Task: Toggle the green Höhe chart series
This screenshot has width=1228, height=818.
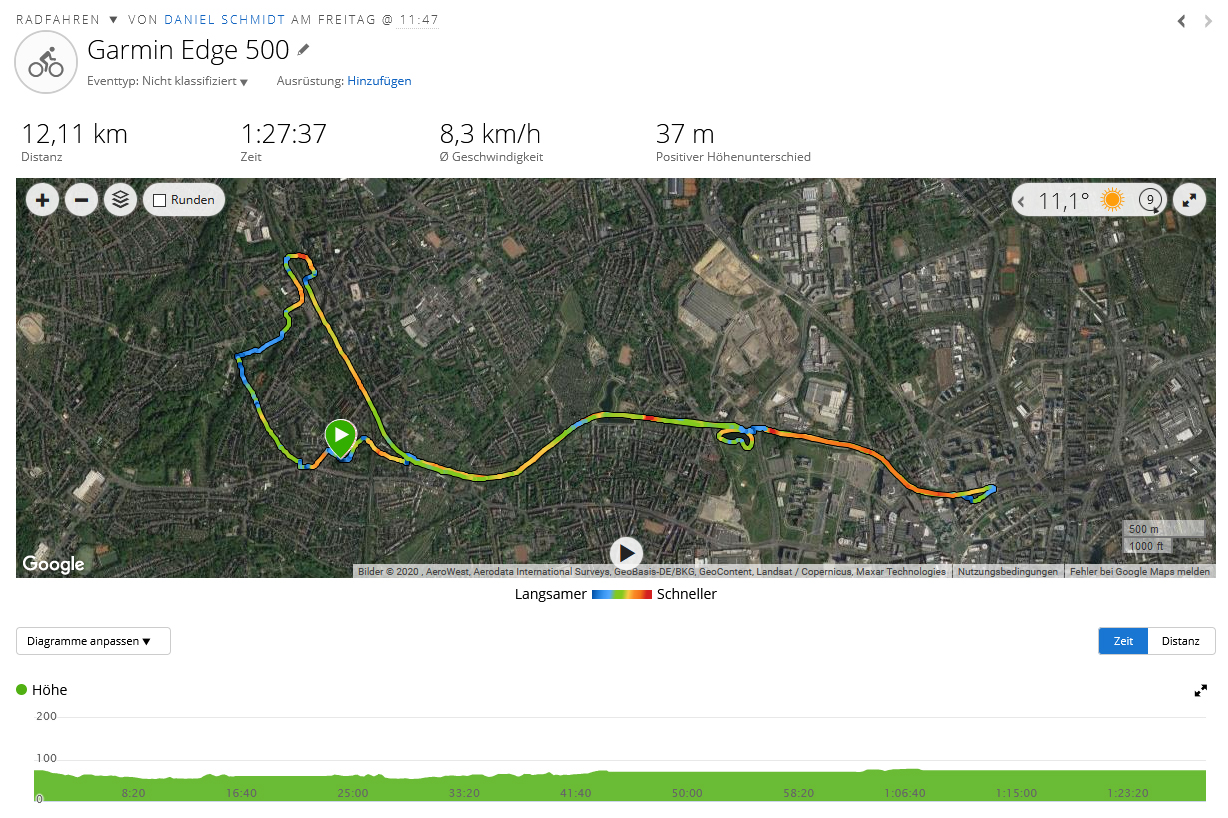Action: (22, 690)
